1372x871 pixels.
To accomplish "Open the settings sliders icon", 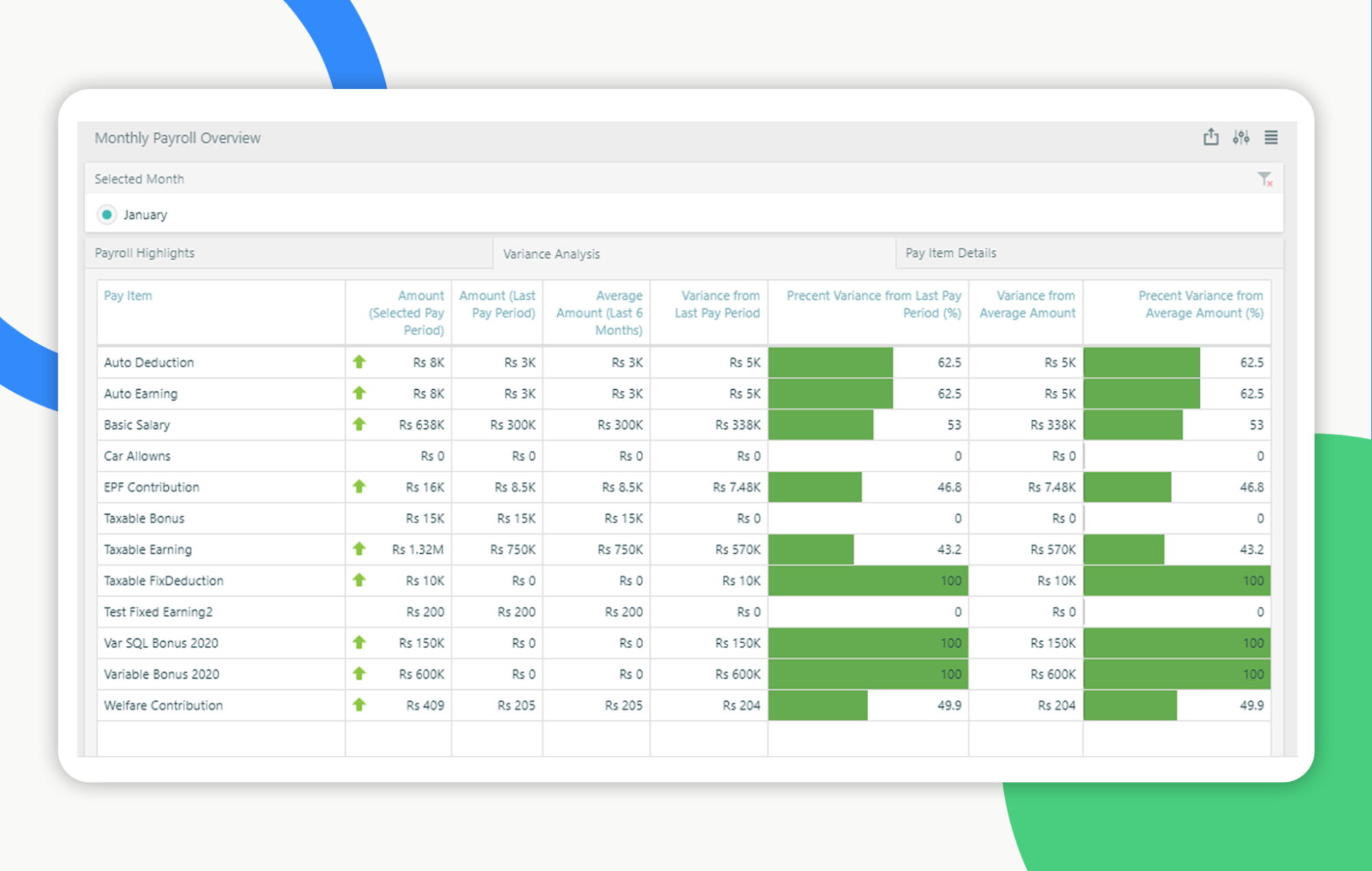I will point(1242,137).
